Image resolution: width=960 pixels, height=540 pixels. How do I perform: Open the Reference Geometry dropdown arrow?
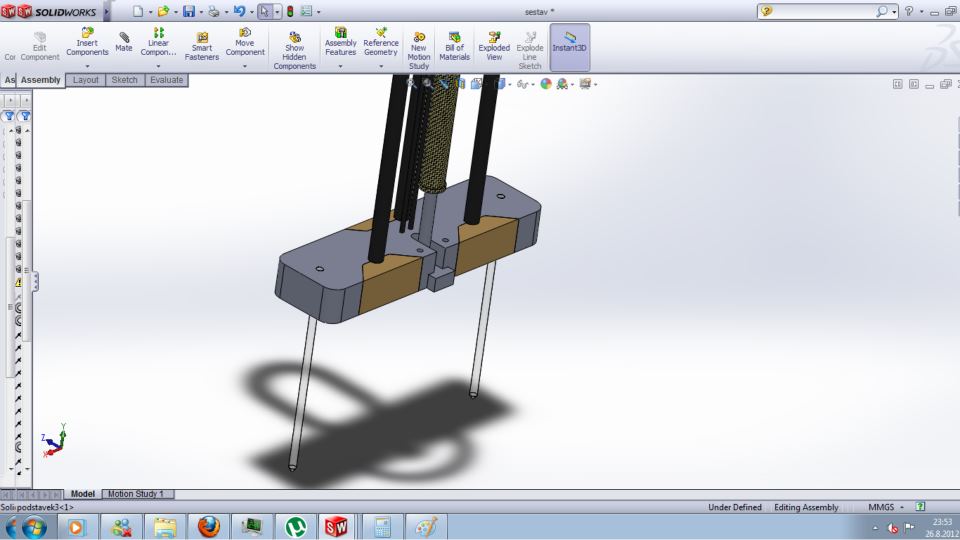[380, 67]
